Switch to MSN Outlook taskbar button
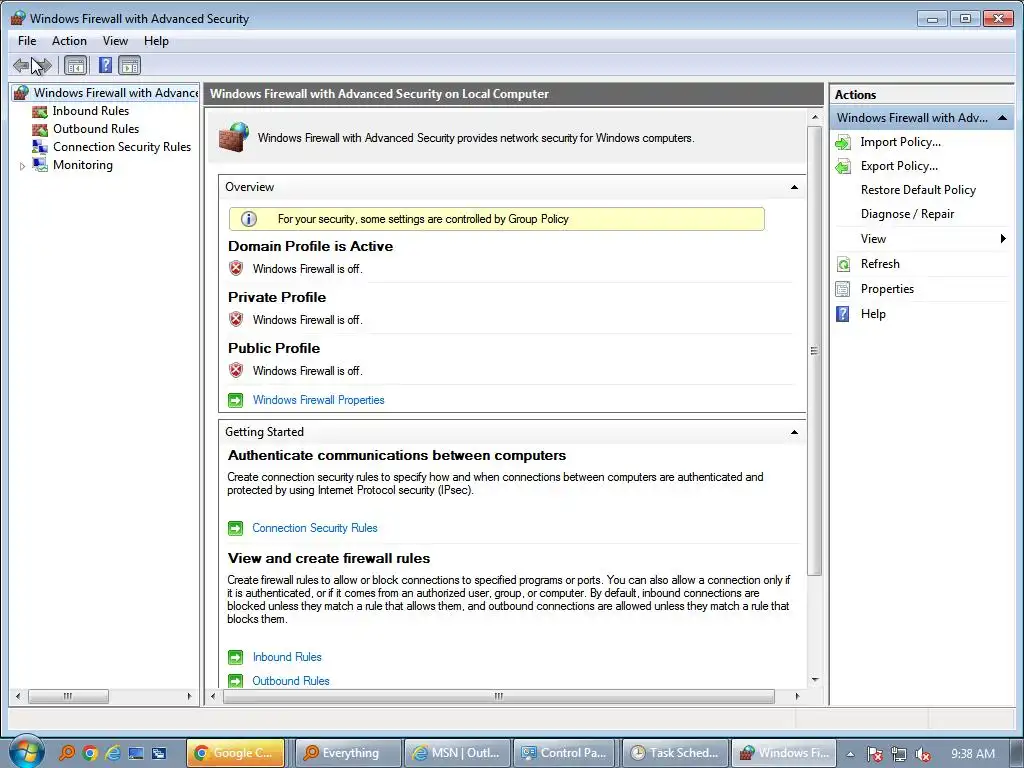 click(456, 753)
